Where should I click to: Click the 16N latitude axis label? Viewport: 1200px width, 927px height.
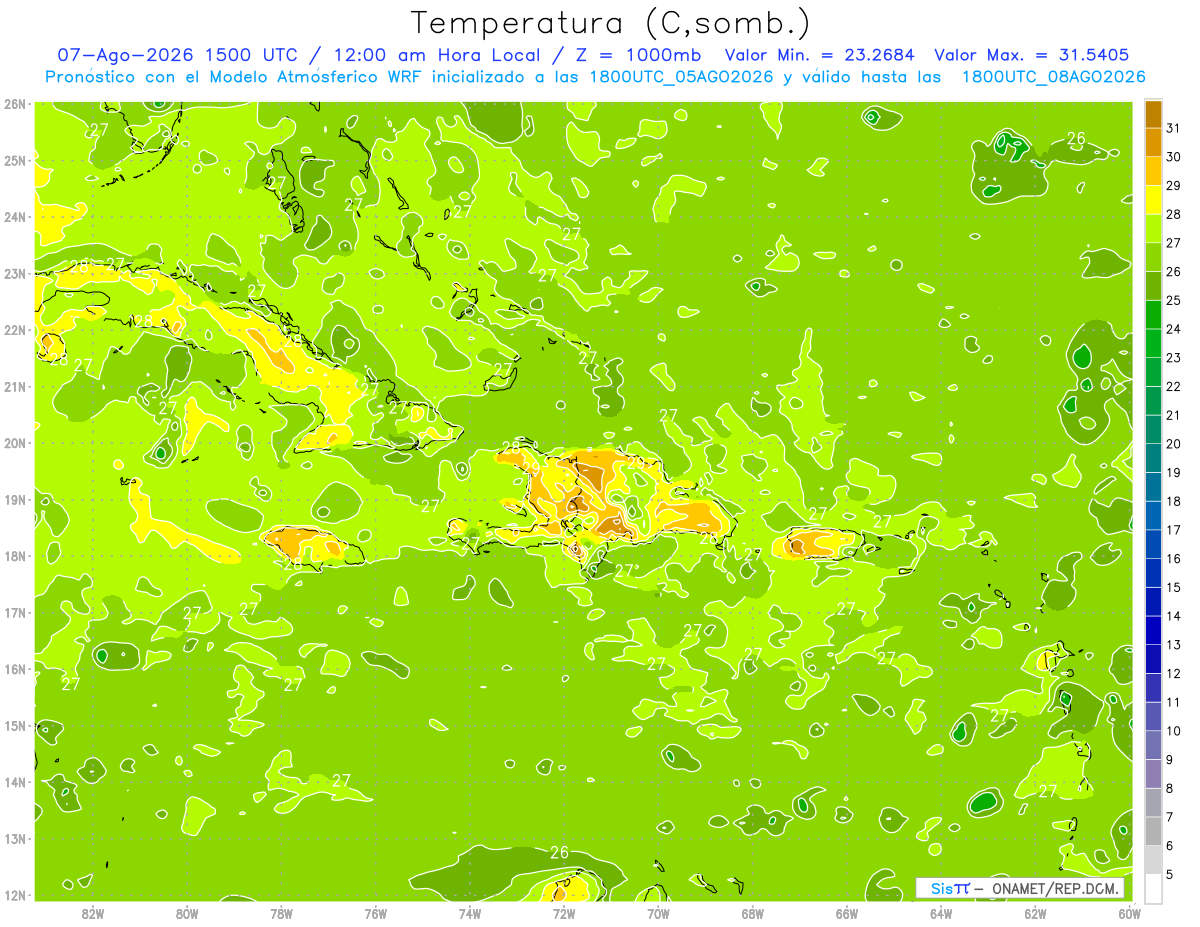pos(15,669)
